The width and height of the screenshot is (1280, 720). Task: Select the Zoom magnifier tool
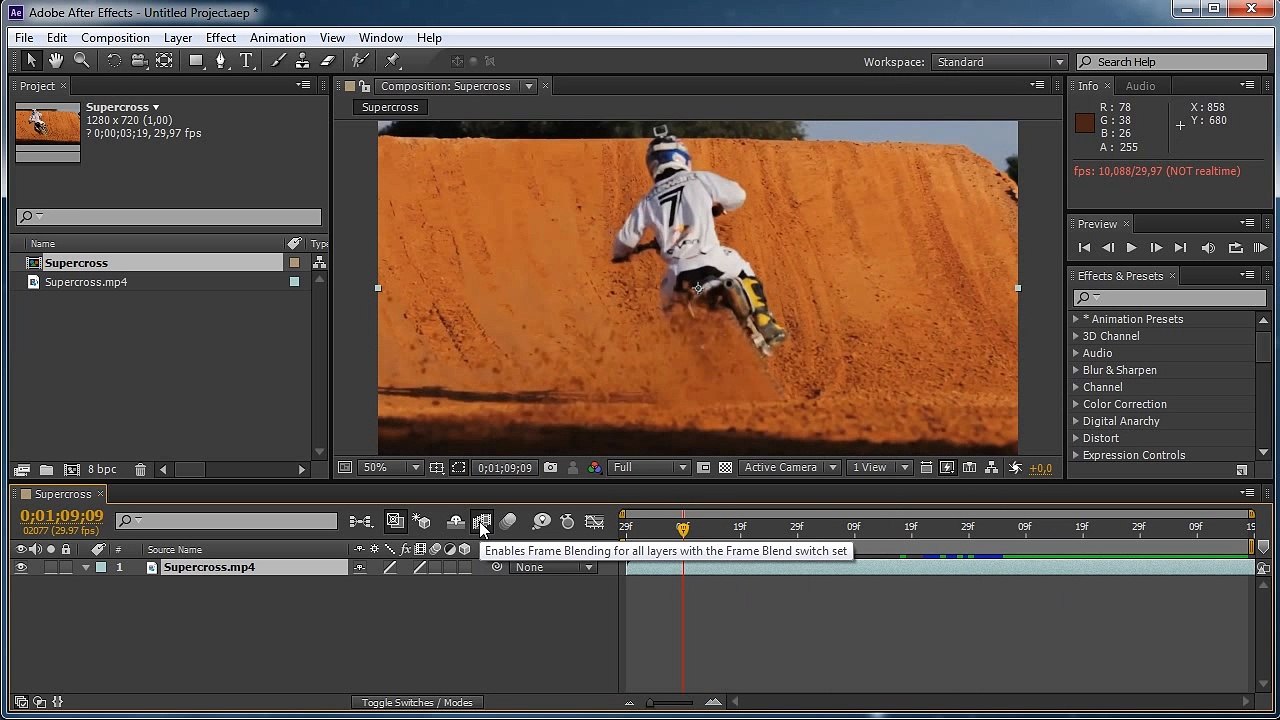point(82,61)
